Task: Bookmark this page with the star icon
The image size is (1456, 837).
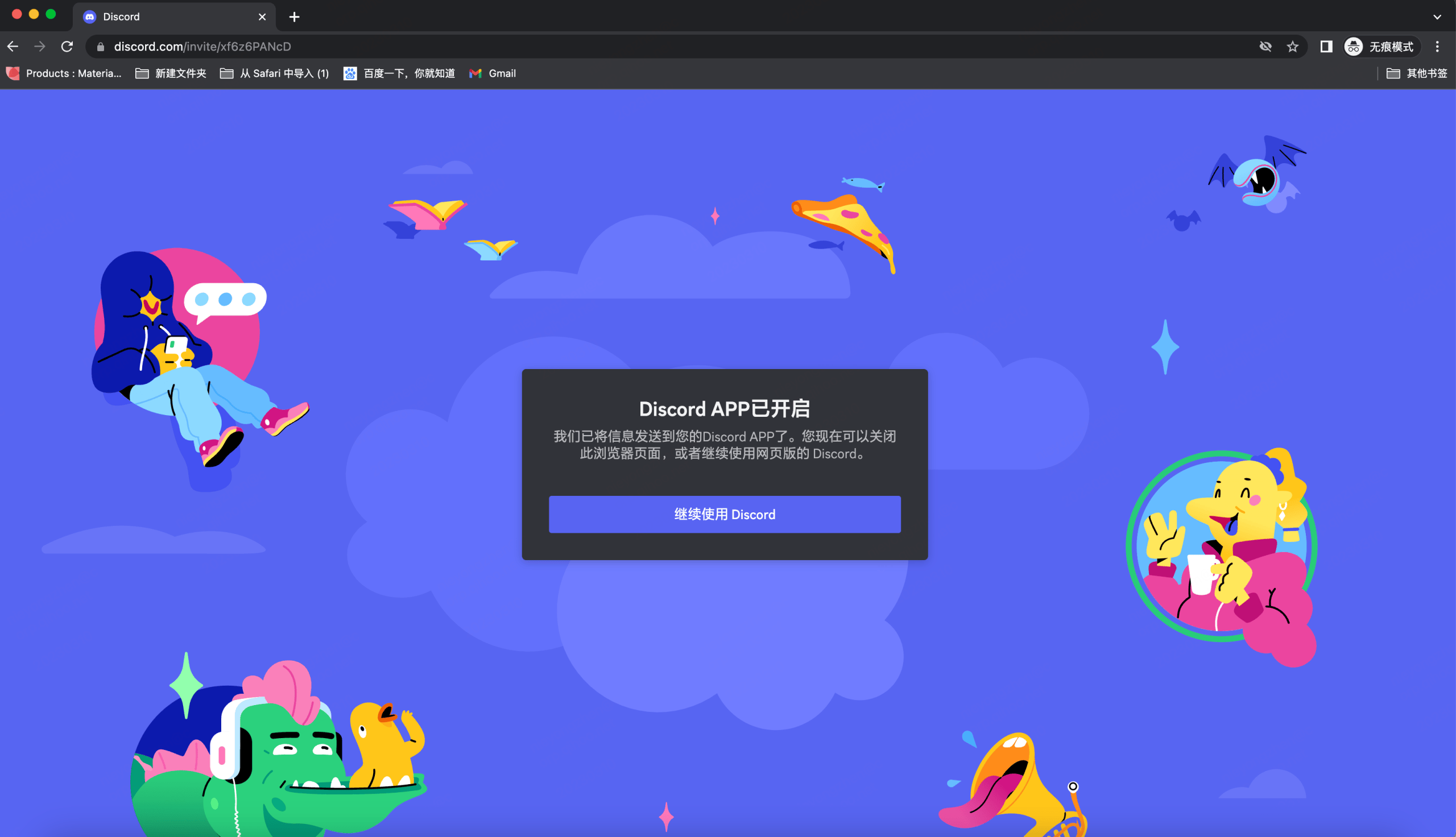Action: 1293,47
